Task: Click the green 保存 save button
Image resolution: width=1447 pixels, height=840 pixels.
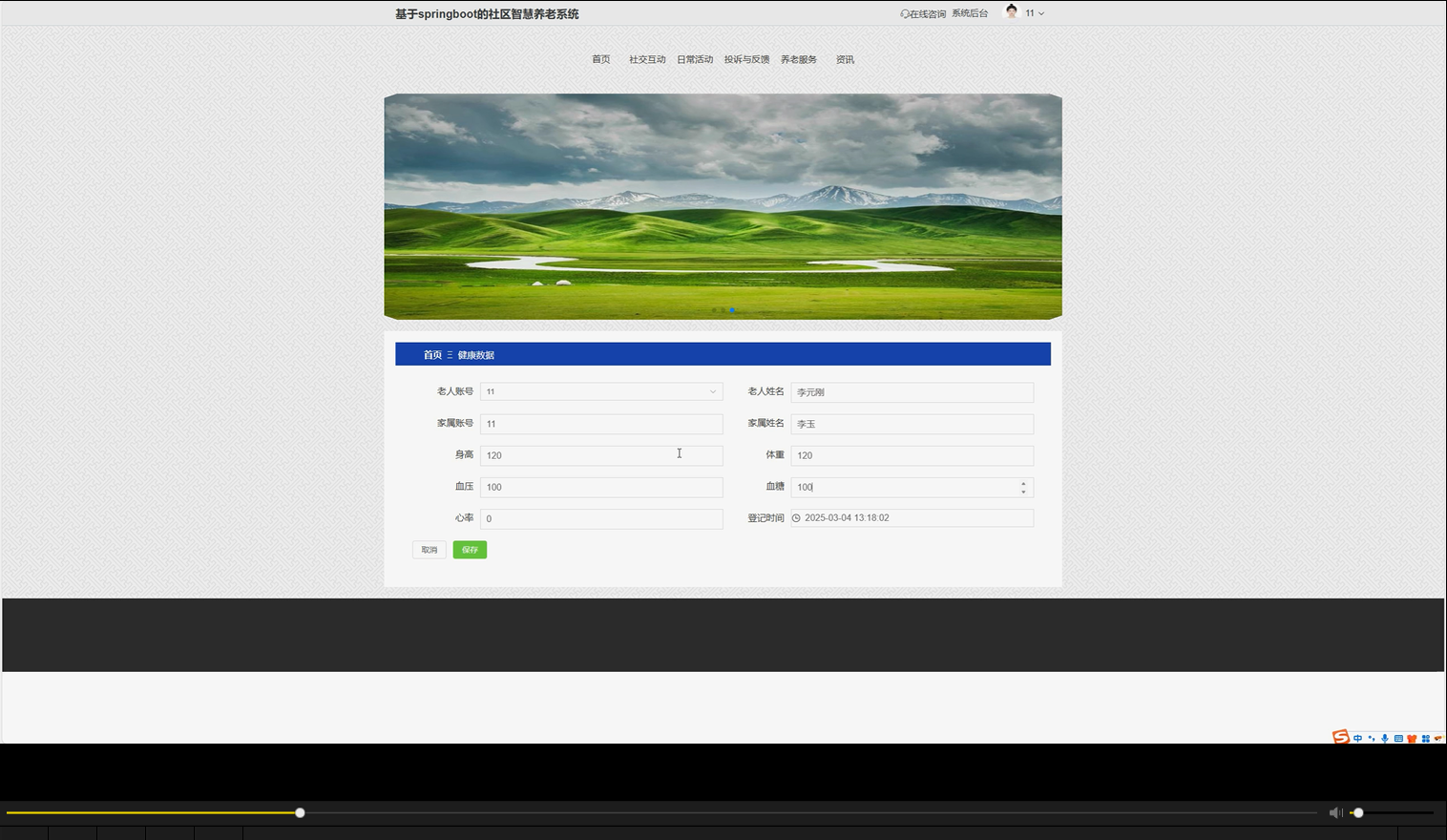Action: [470, 550]
